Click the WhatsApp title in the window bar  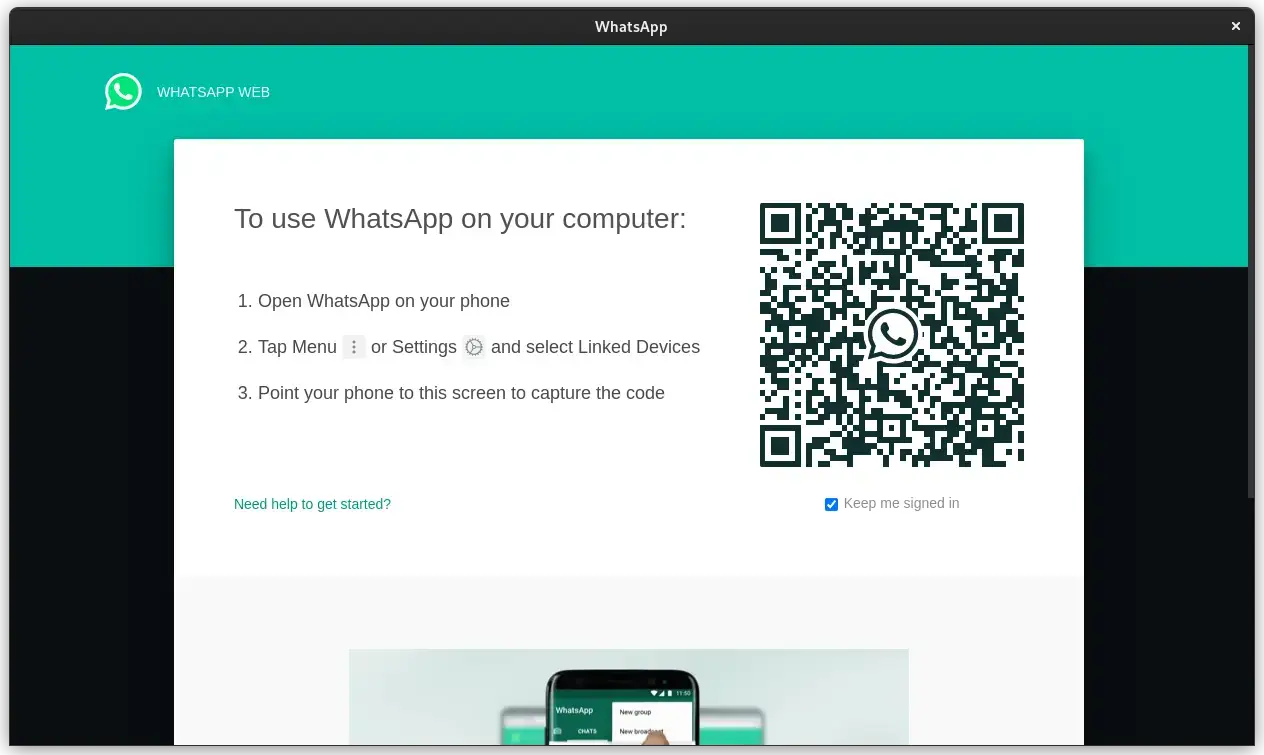(x=631, y=27)
